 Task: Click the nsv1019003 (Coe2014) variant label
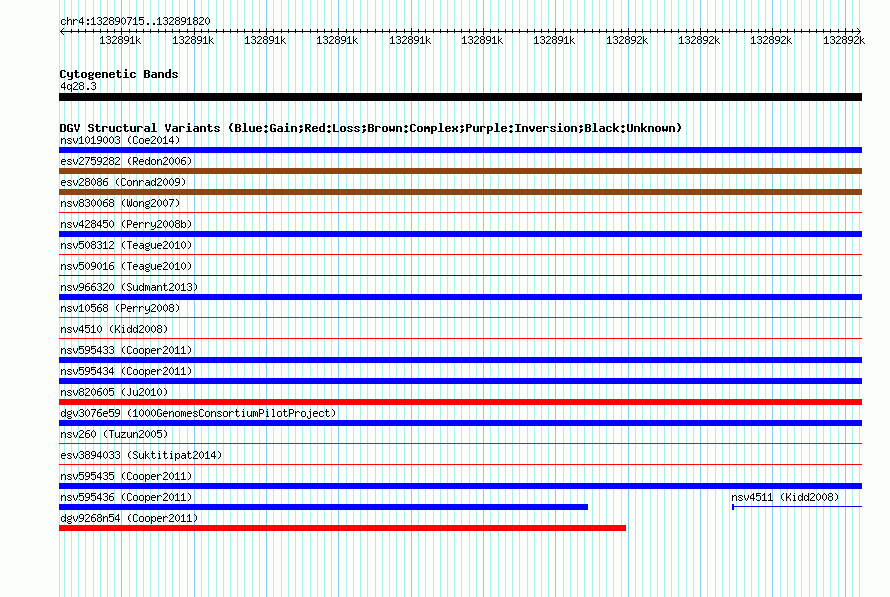(x=120, y=140)
